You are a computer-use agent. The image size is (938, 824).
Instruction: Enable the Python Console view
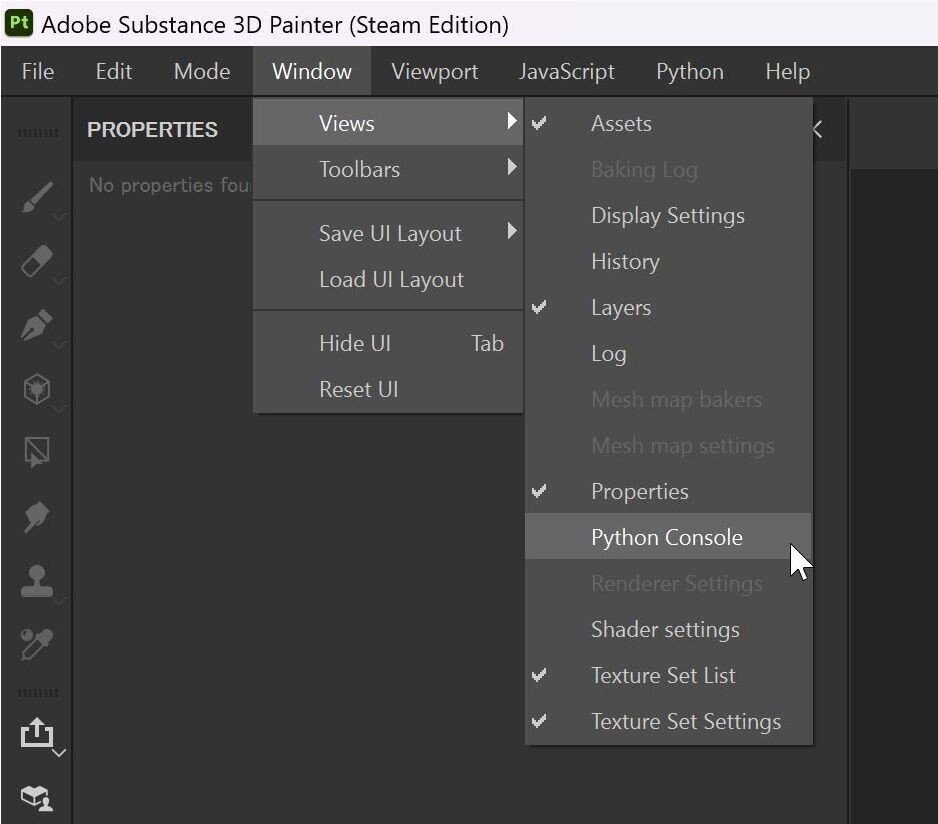[668, 537]
